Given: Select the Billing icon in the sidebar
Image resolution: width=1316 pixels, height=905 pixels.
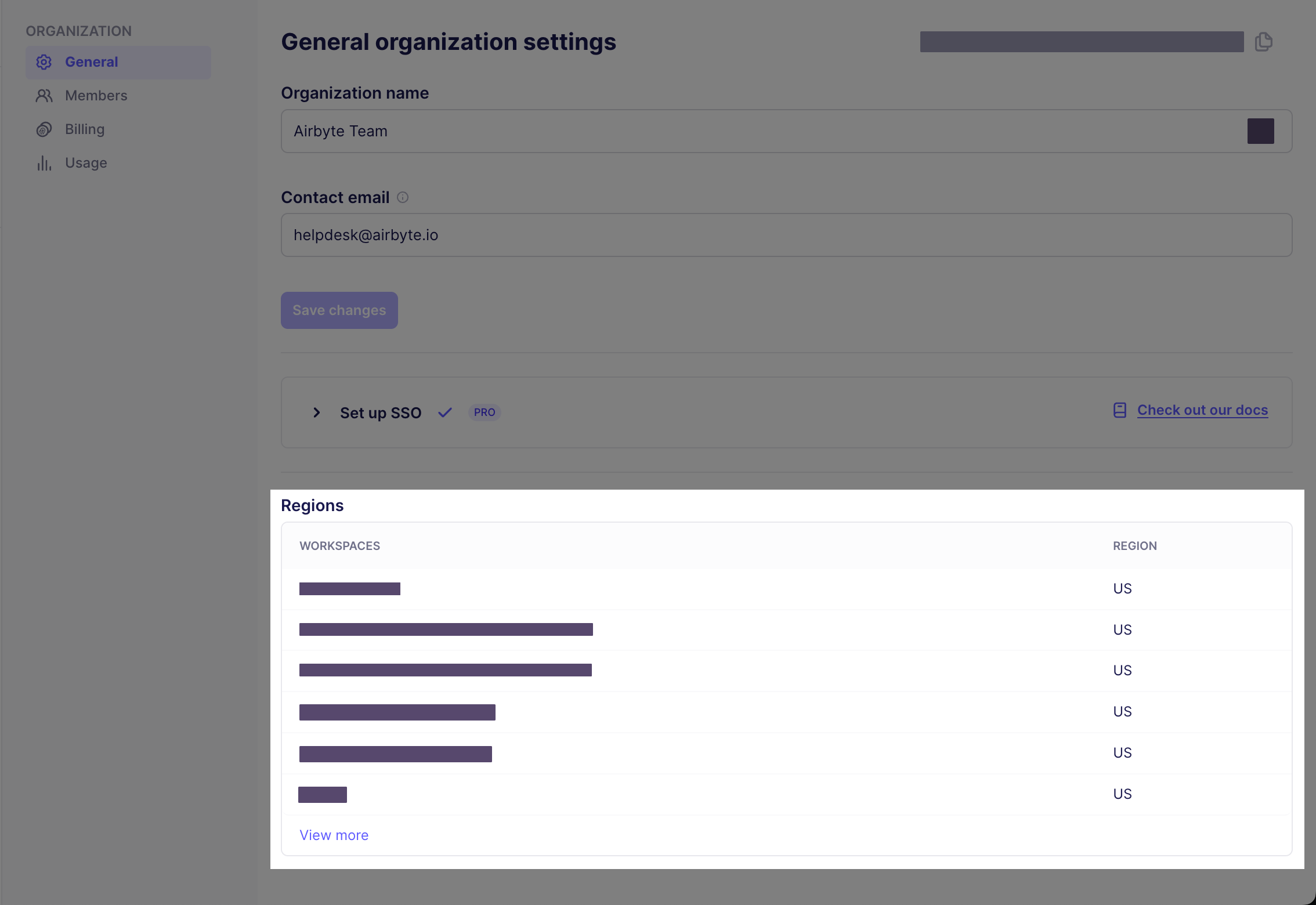Looking at the screenshot, I should click(x=44, y=129).
